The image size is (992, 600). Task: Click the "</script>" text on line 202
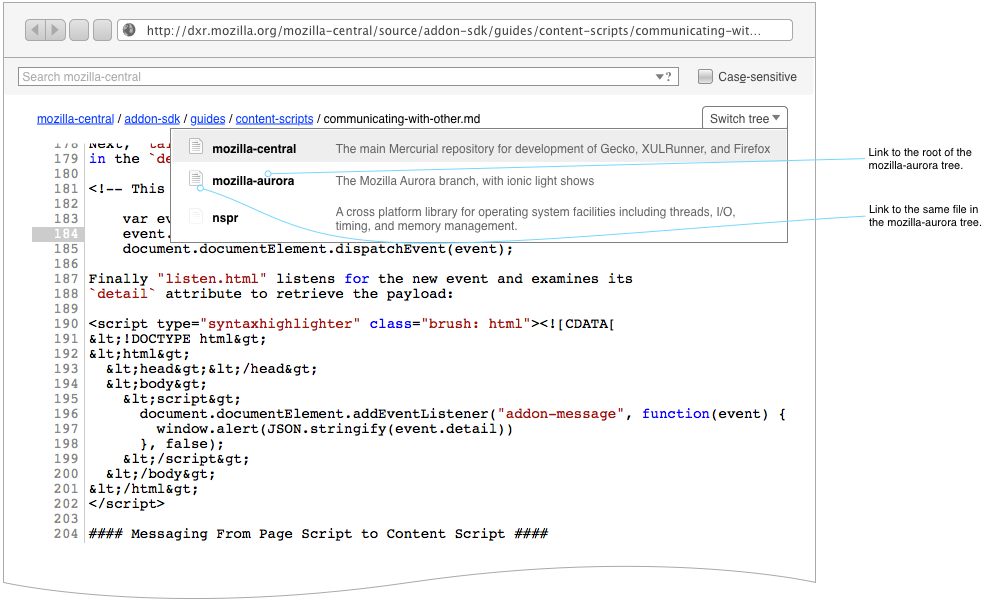tap(127, 504)
